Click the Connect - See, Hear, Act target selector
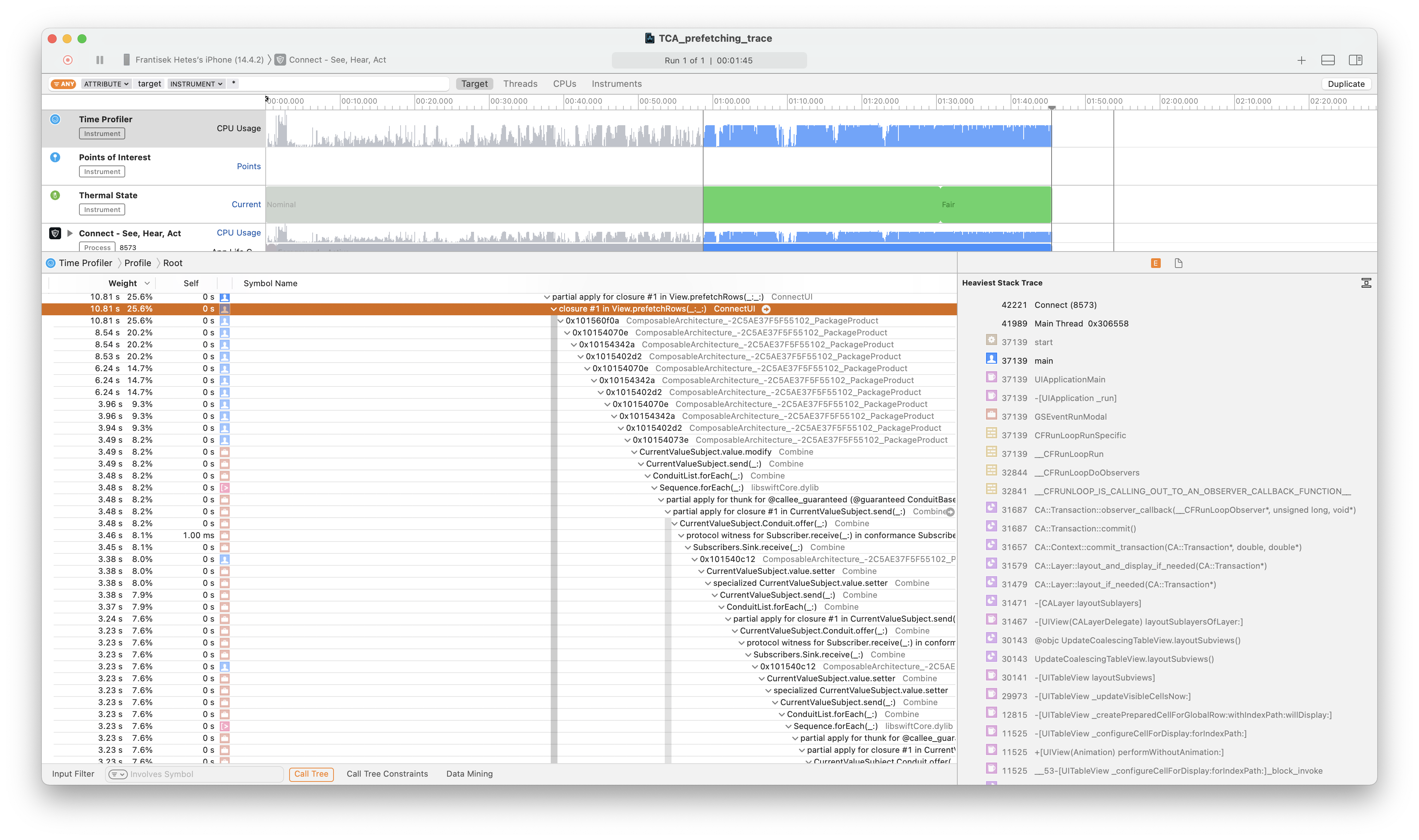1419x840 pixels. pos(331,59)
